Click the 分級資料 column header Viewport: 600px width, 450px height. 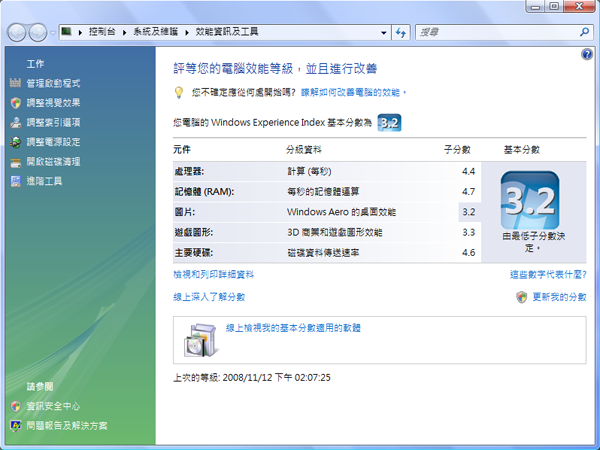303,150
